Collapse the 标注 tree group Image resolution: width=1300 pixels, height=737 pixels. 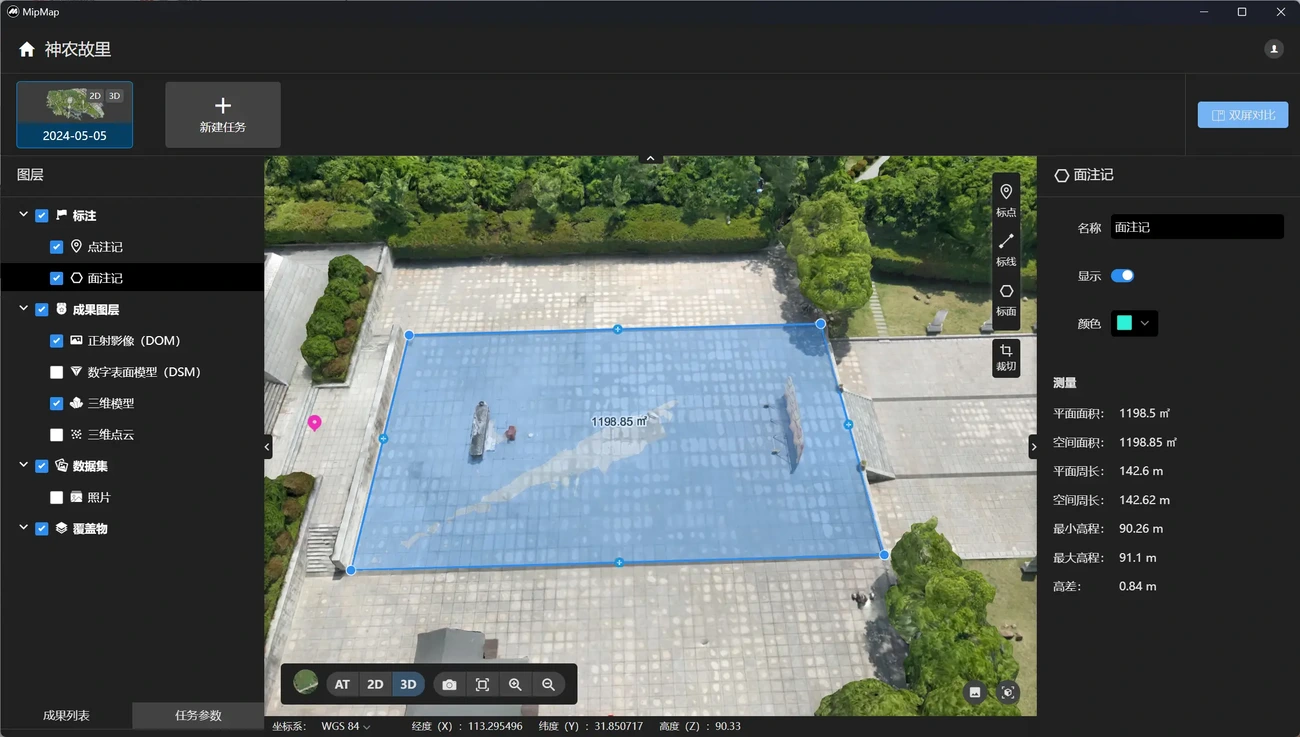pyautogui.click(x=24, y=215)
